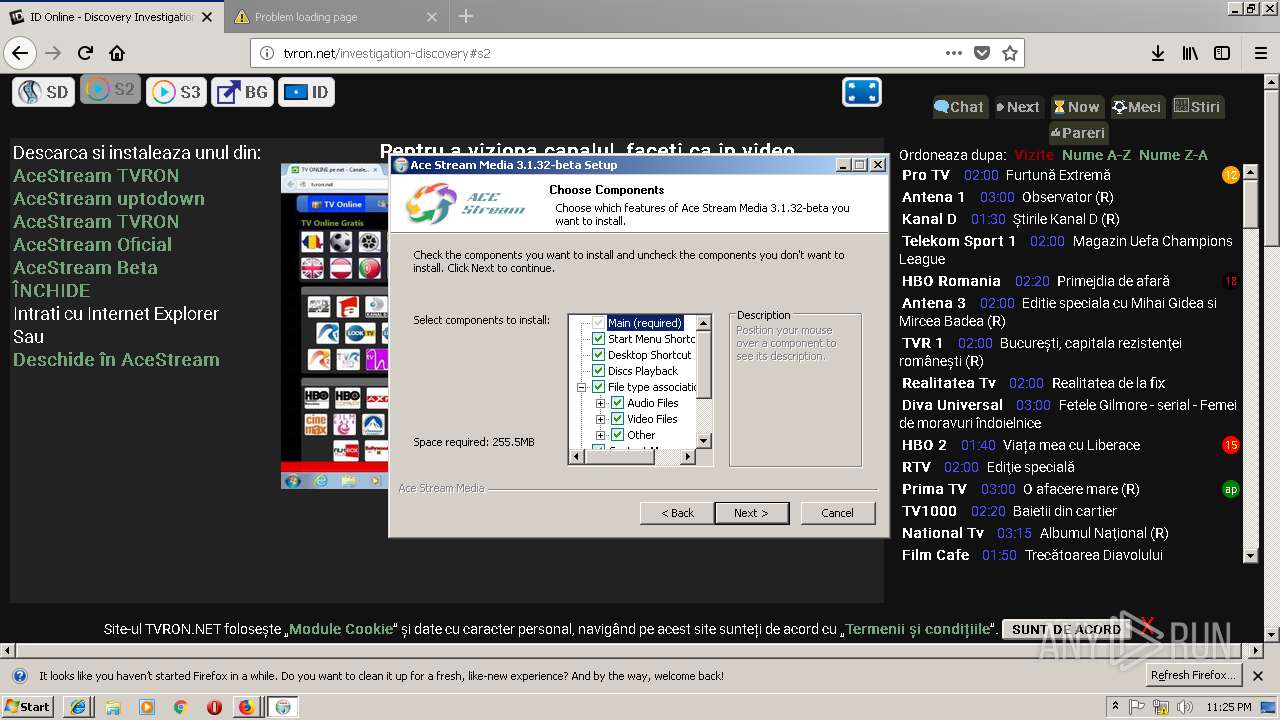
Task: Click the ÎNCHIDE link
Action: tap(51, 291)
